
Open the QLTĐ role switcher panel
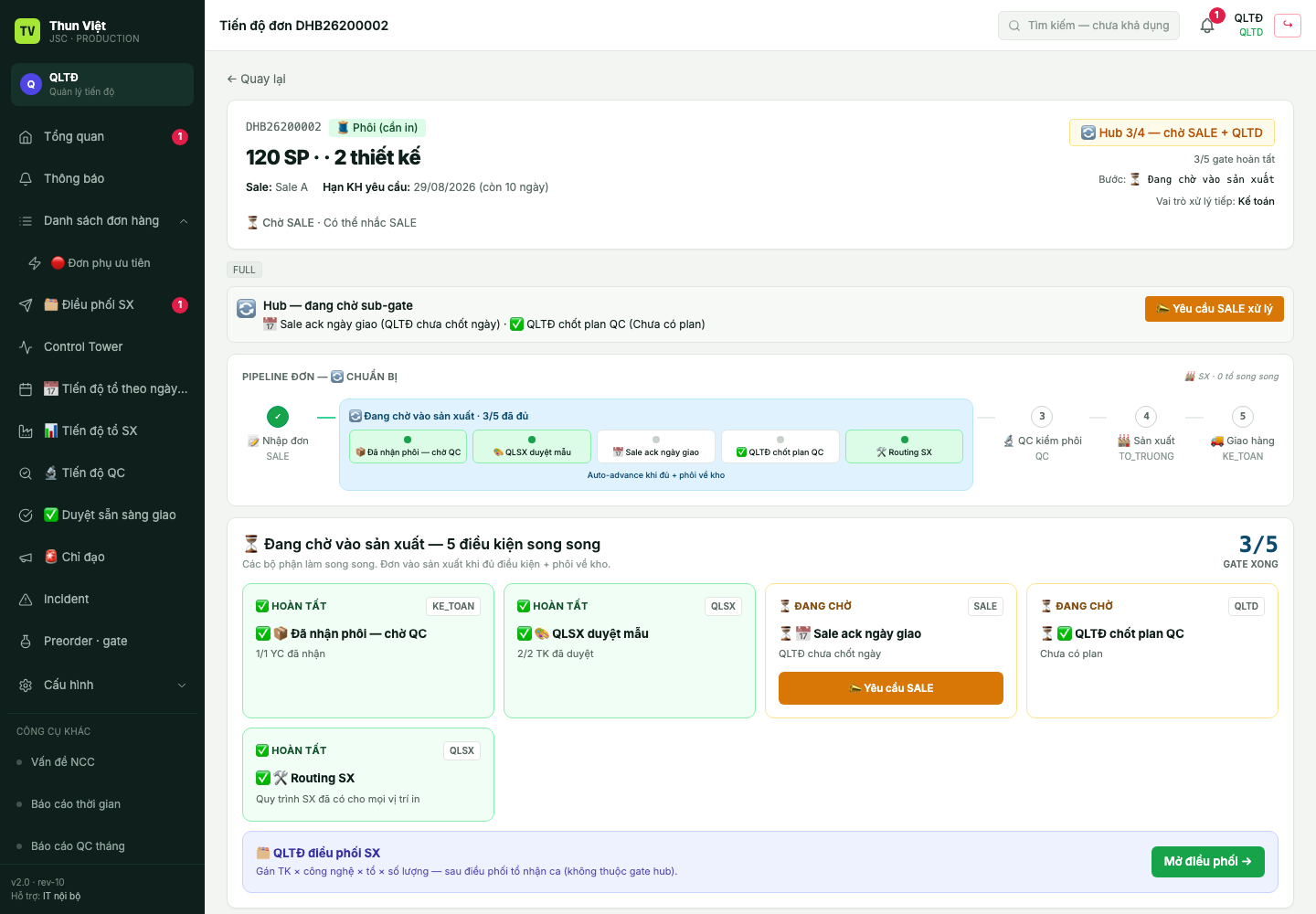tap(102, 84)
